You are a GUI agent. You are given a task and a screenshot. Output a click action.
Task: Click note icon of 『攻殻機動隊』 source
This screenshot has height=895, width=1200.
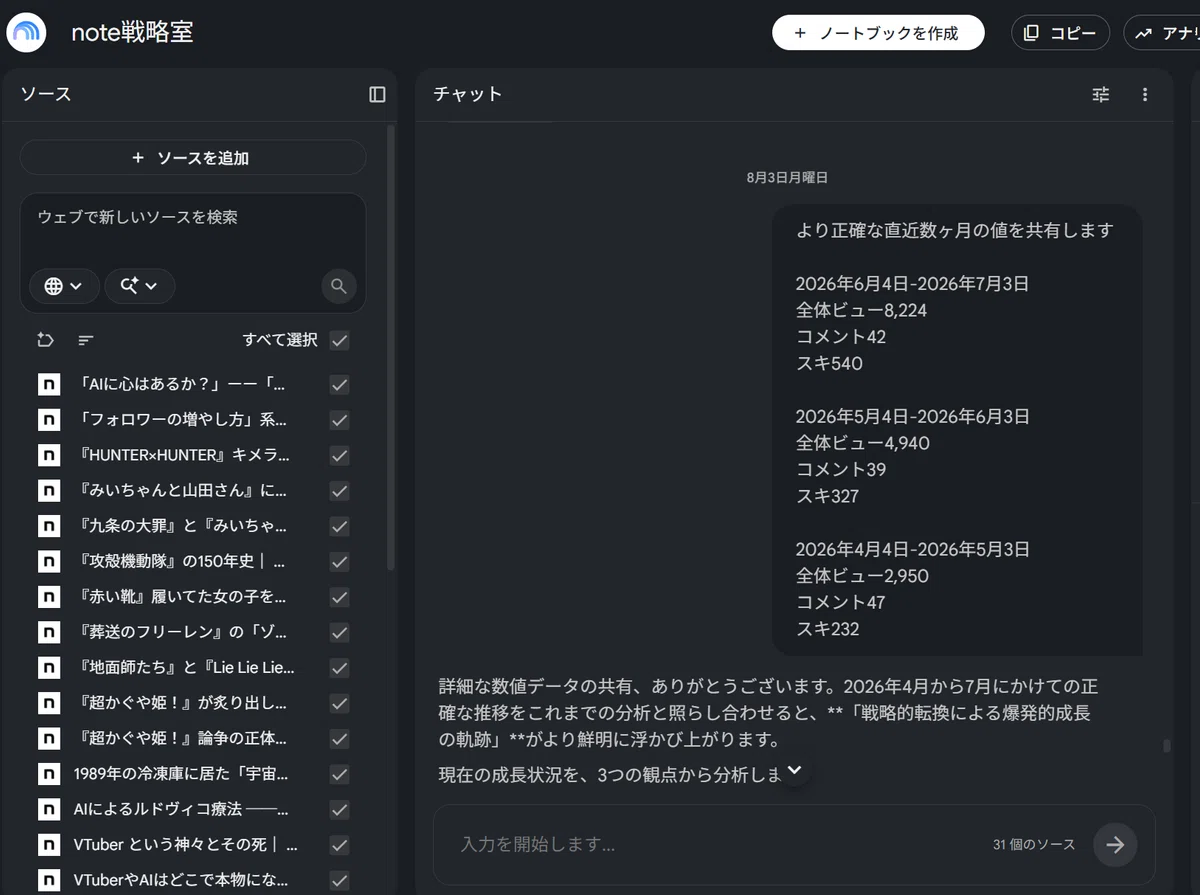(49, 561)
